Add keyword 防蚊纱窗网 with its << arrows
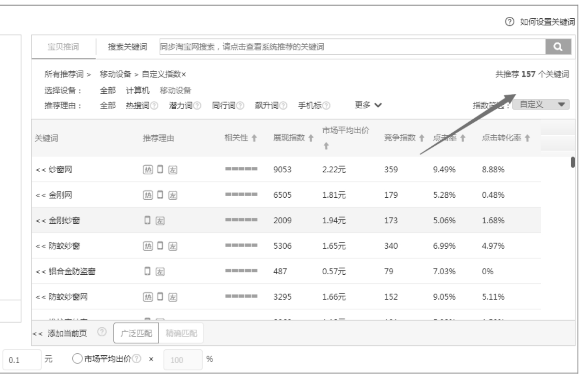 [41, 297]
